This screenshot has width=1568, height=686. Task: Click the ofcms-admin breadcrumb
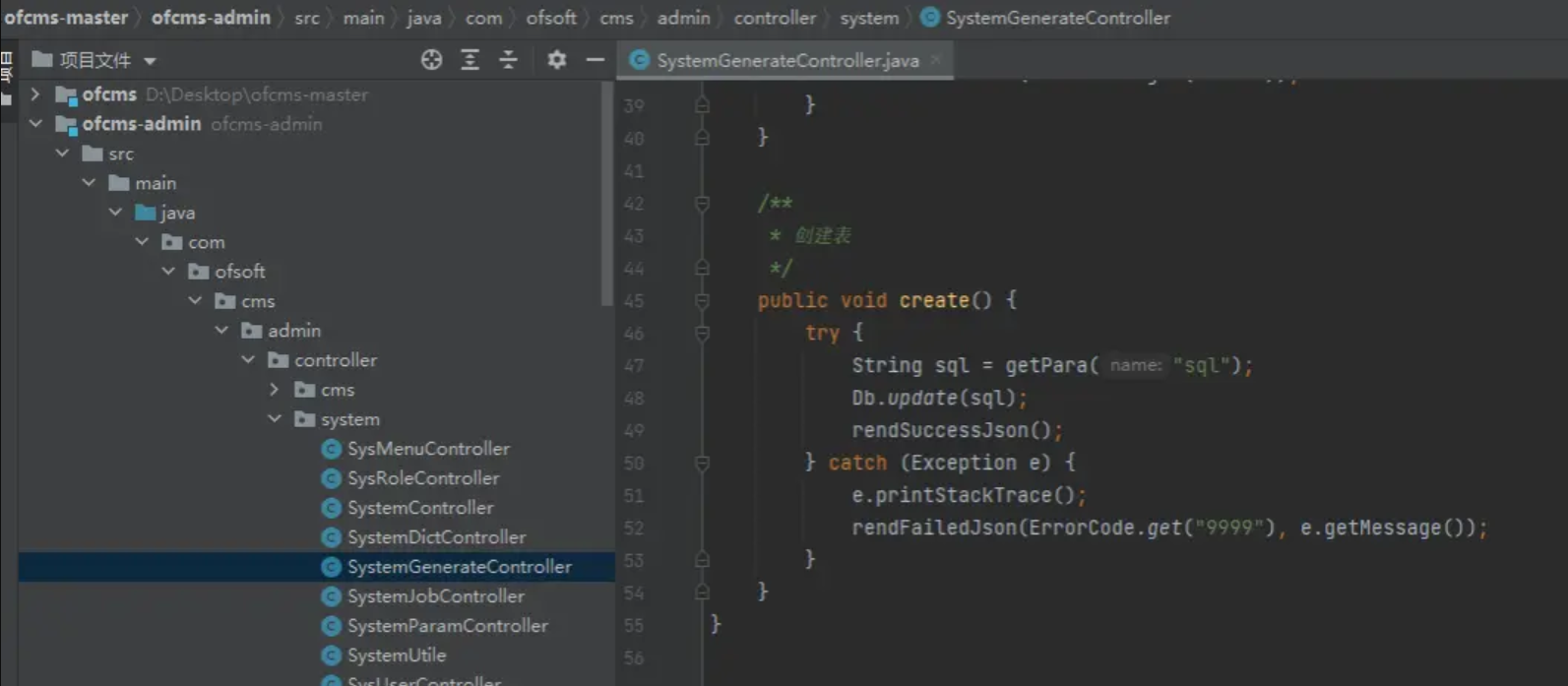coord(211,18)
